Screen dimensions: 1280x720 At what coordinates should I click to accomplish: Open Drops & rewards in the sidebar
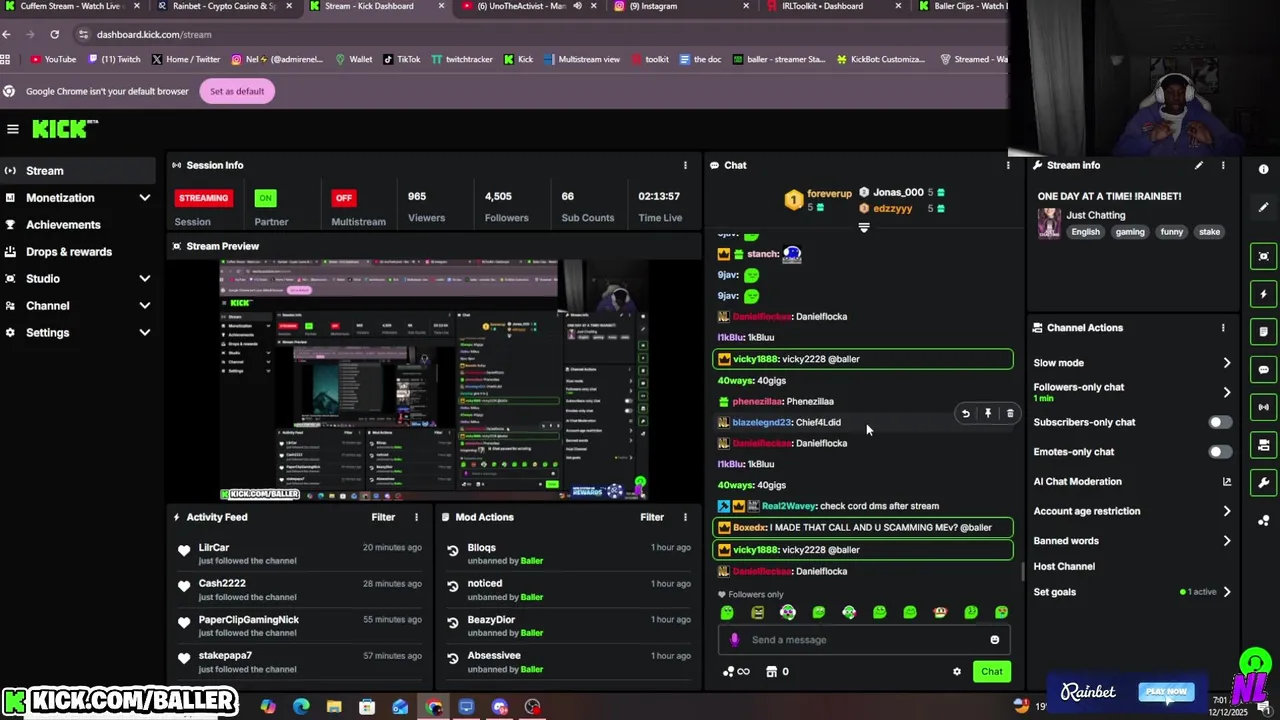(80, 252)
